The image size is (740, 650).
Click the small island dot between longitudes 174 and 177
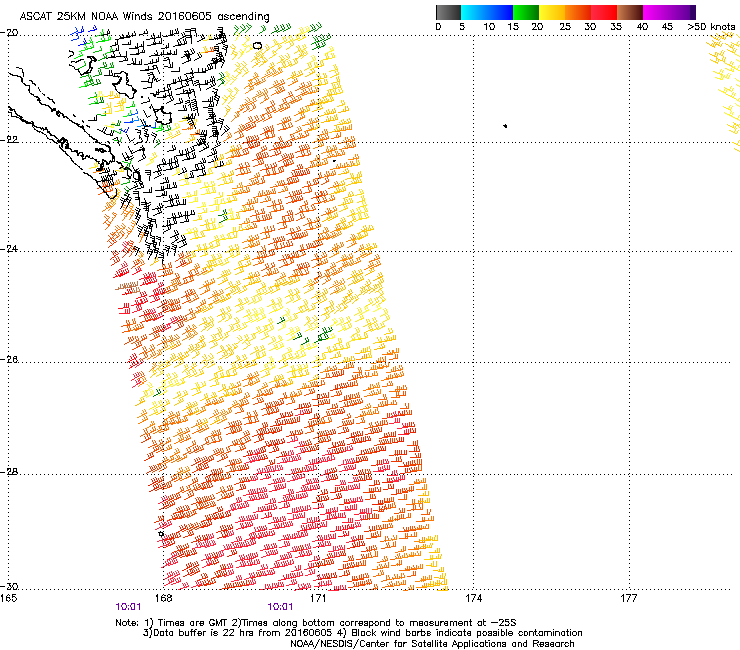coord(505,126)
